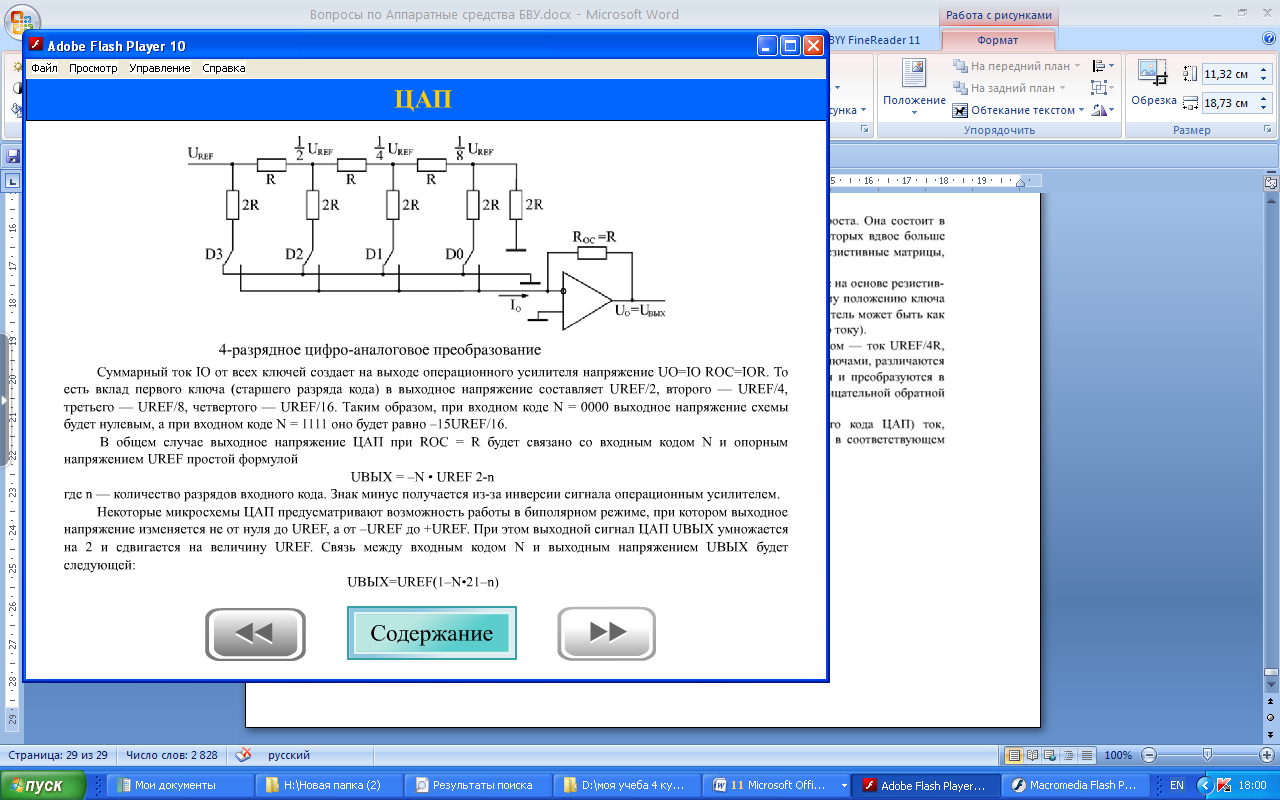Viewport: 1280px width, 800px height.
Task: Open the Содержание contents button
Action: coord(432,633)
